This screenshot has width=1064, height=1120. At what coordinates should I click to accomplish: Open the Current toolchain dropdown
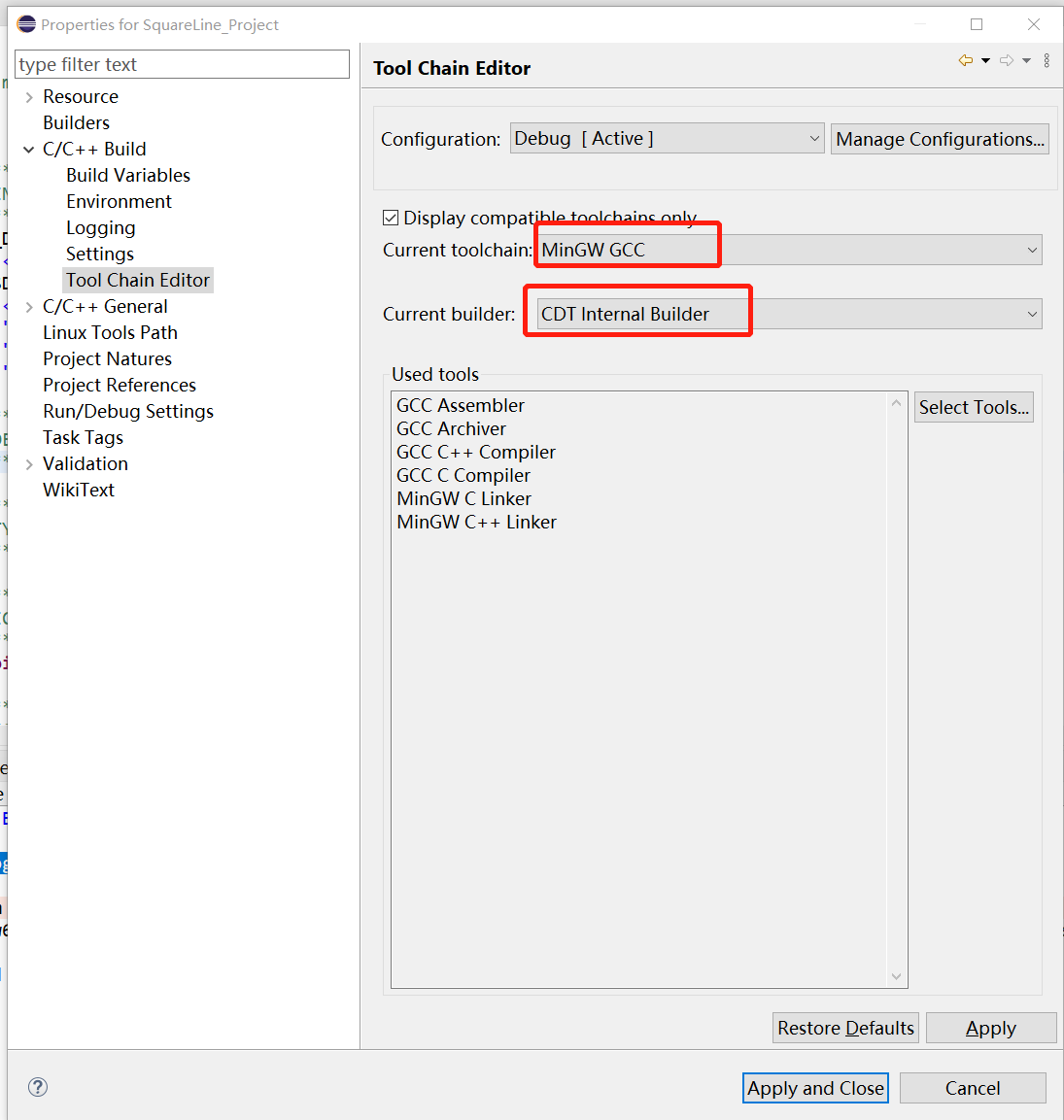click(789, 250)
